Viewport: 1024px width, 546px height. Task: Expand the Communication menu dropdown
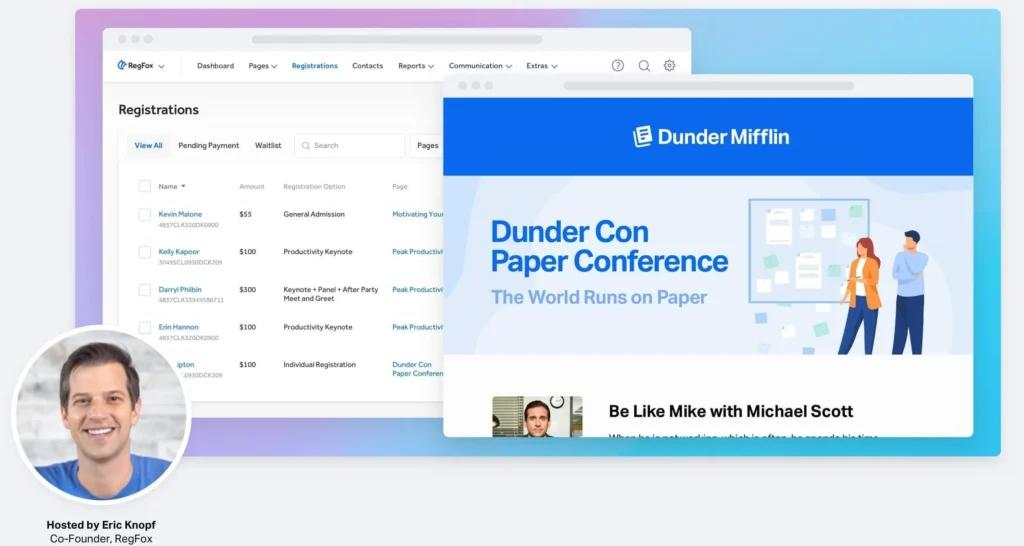pos(509,67)
